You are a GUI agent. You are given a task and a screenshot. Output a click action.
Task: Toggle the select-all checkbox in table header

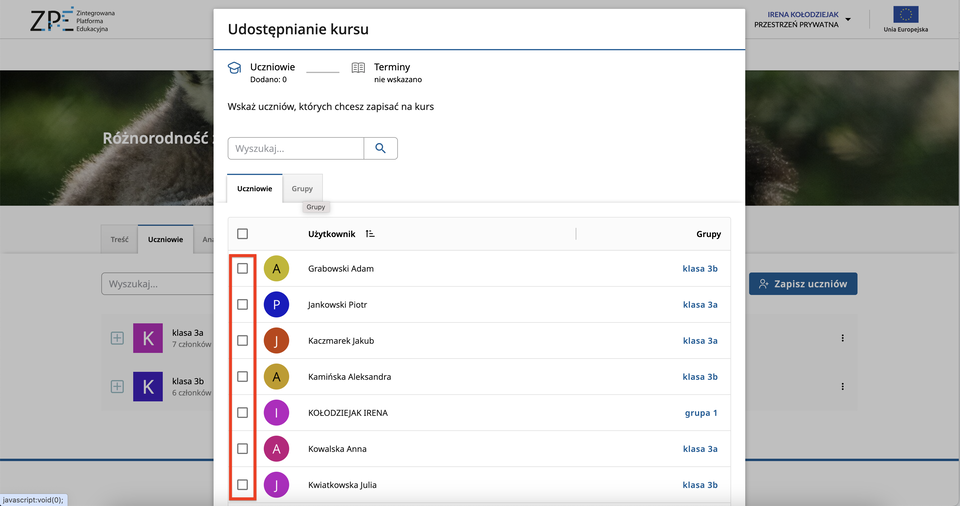point(243,234)
